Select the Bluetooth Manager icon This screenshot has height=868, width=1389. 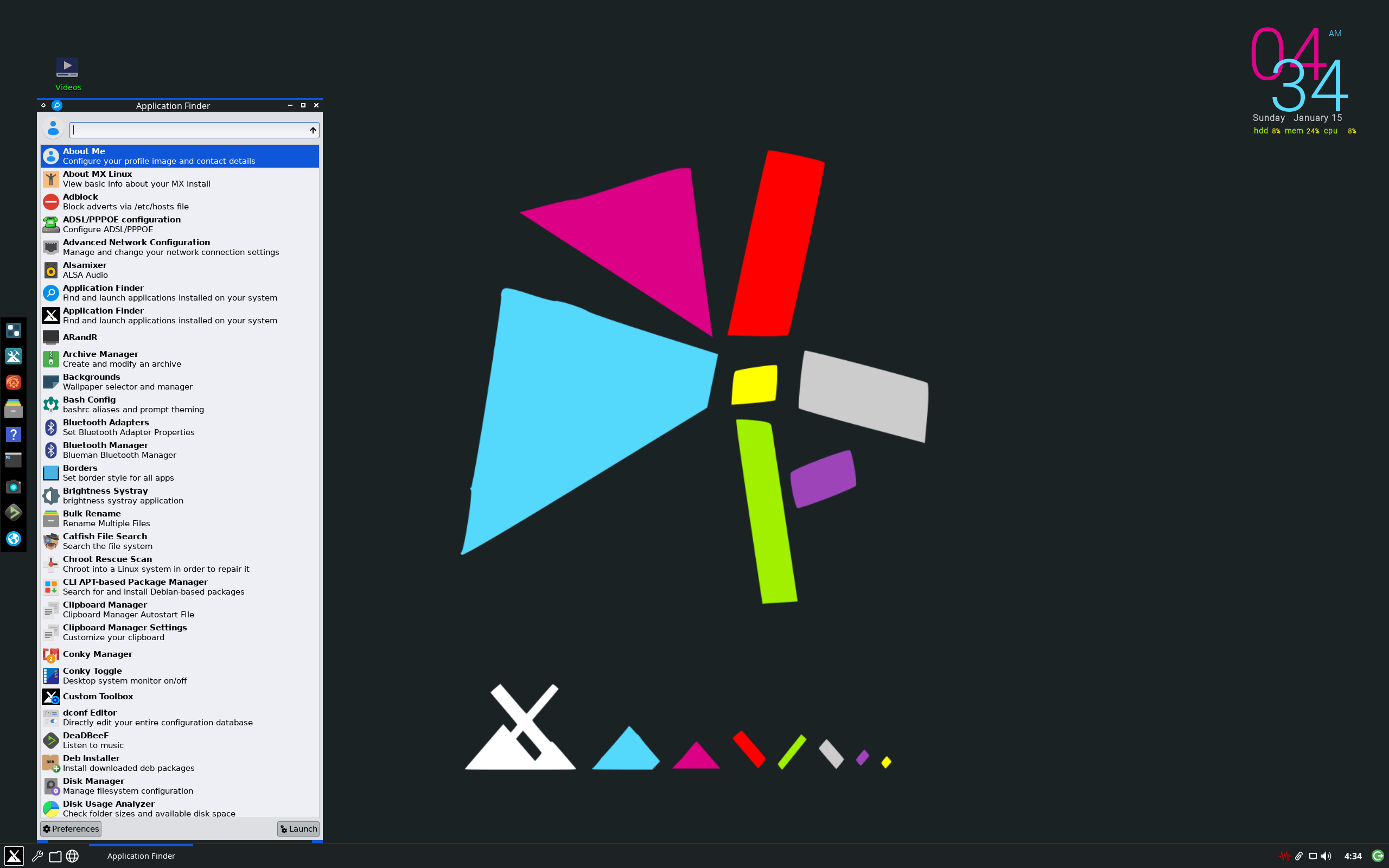tap(50, 450)
